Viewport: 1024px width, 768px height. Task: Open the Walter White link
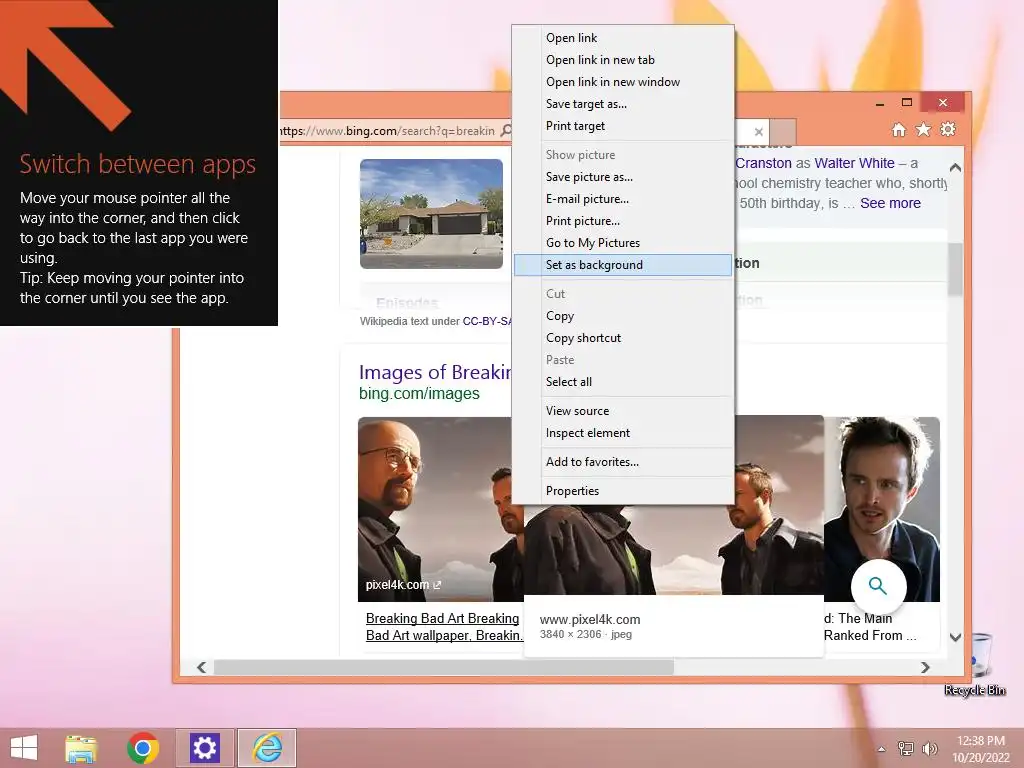tap(854, 163)
